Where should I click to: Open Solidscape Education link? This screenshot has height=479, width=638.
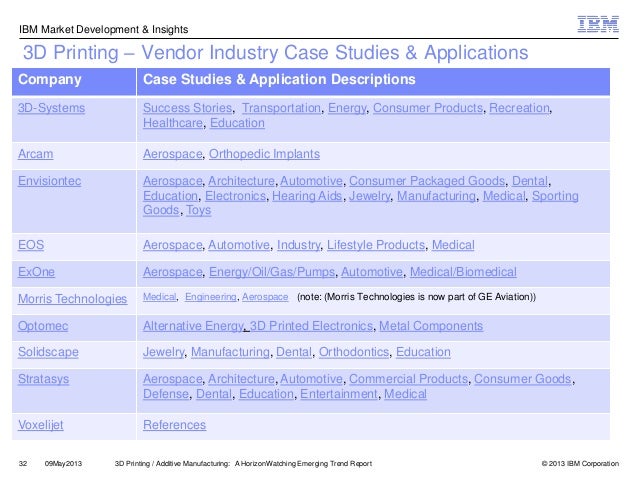423,352
